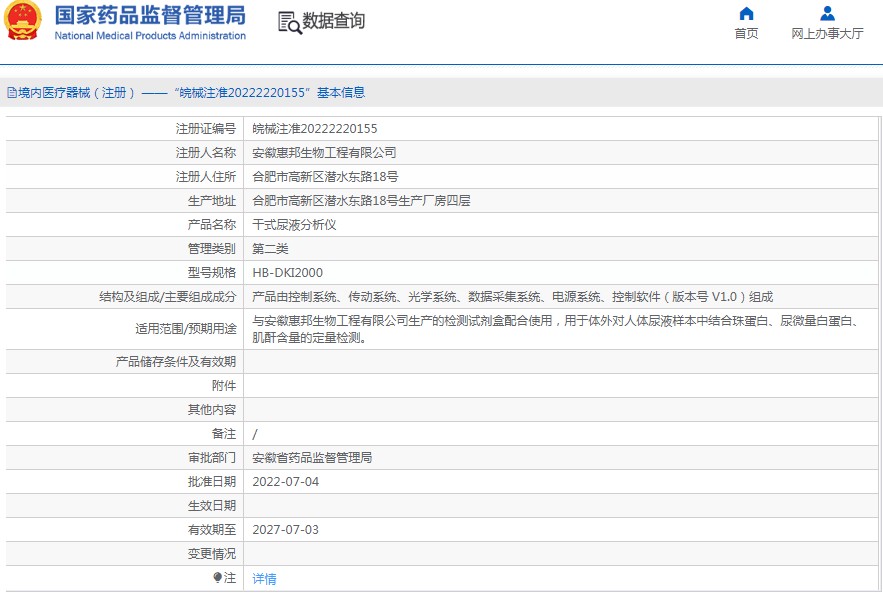Image resolution: width=883 pixels, height=594 pixels.
Task: Select approval date 2022-07-04
Action: click(x=286, y=481)
